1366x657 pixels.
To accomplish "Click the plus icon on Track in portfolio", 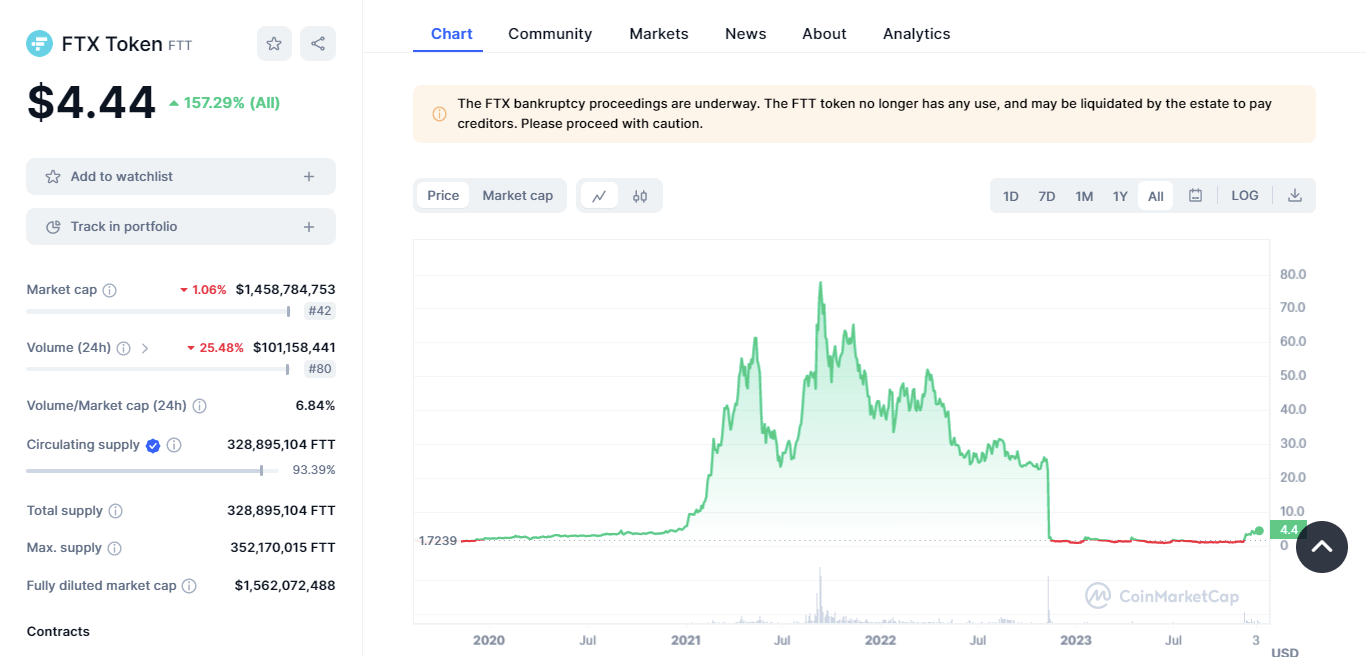I will click(309, 227).
